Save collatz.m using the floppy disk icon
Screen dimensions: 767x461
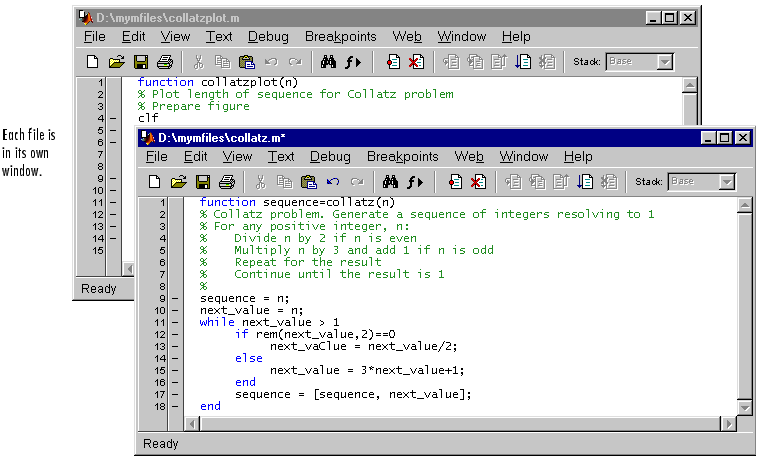pyautogui.click(x=203, y=182)
